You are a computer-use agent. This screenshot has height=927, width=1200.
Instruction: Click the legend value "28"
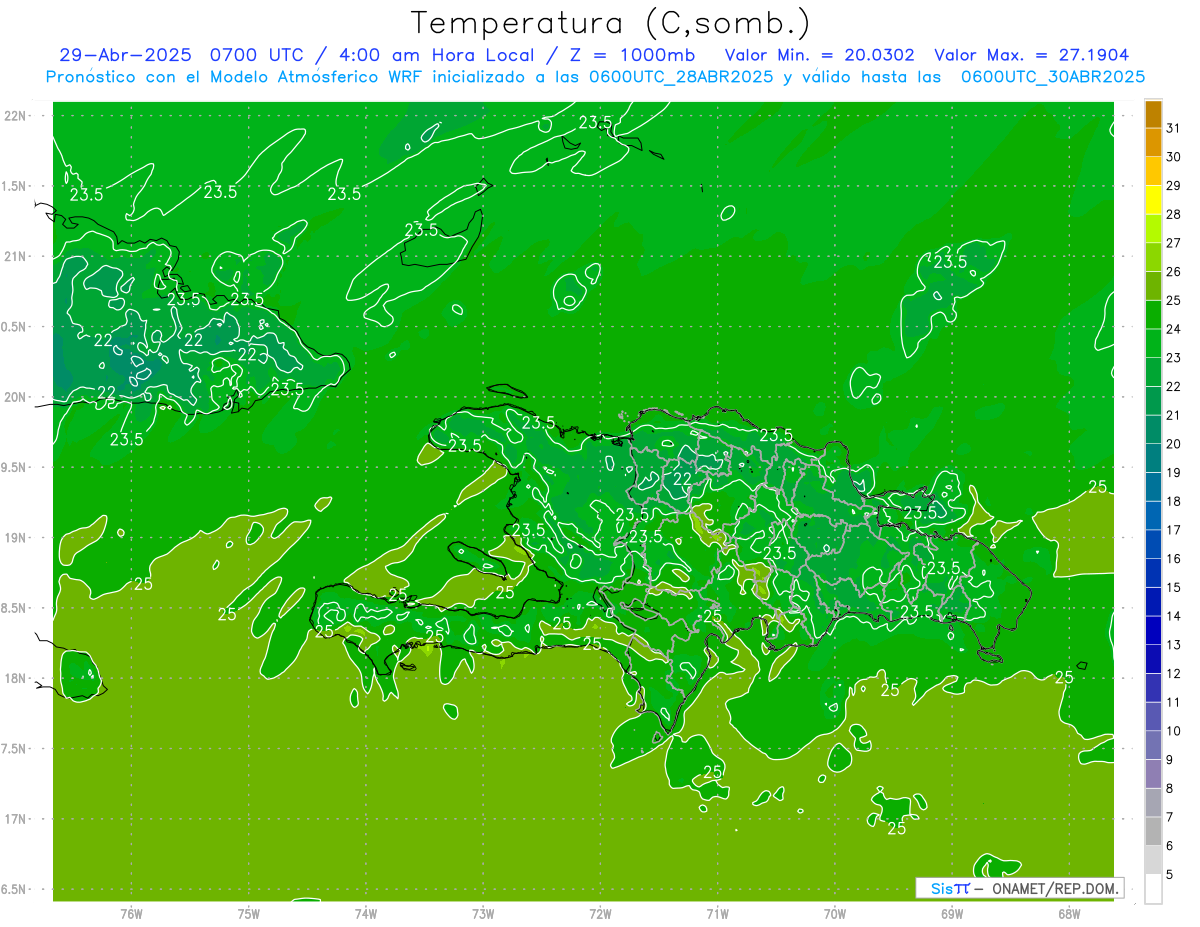1173,214
